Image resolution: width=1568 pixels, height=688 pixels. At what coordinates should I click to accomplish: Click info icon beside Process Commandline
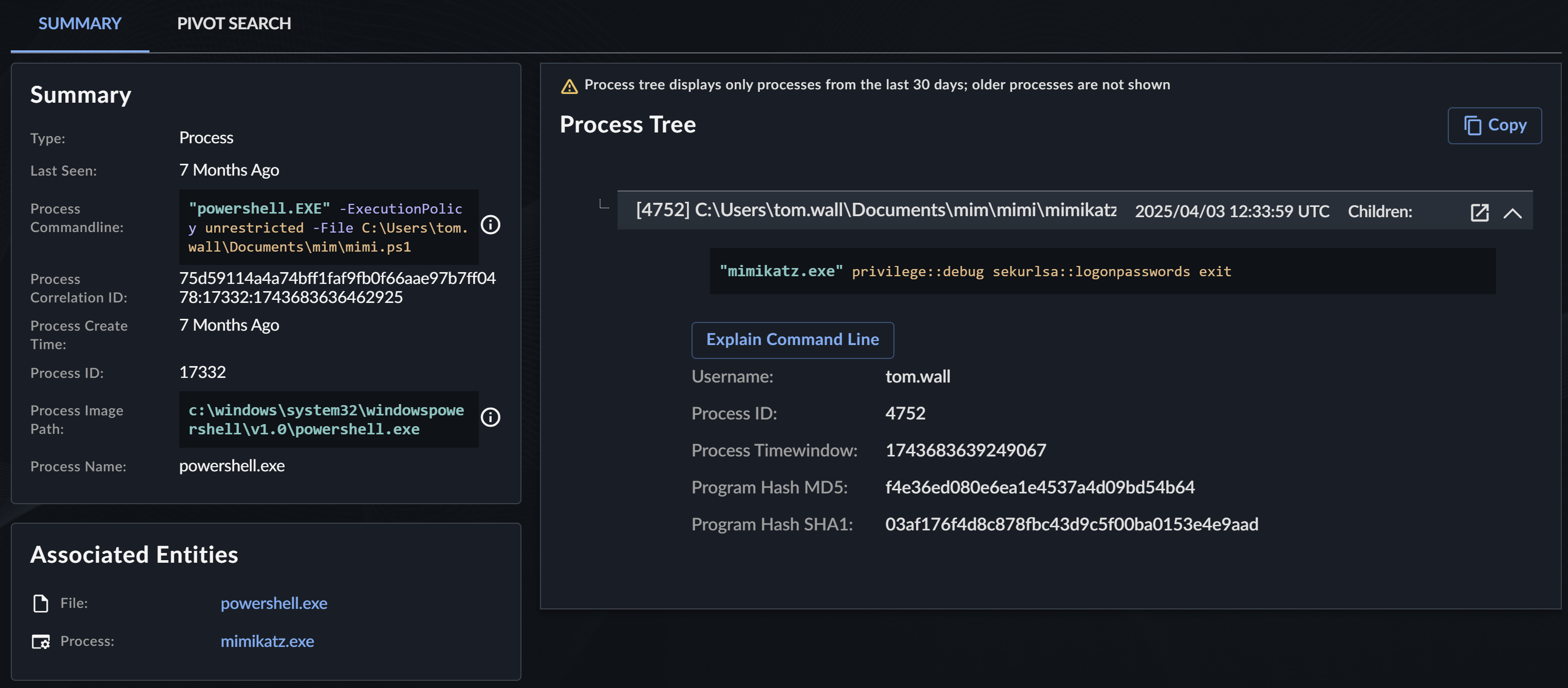(x=490, y=225)
